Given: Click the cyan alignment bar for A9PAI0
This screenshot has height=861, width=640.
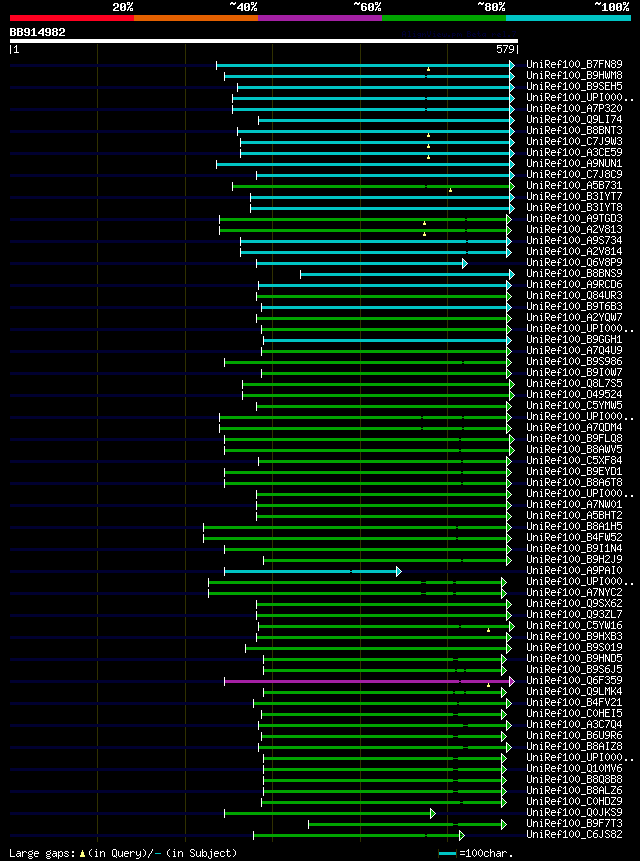Looking at the screenshot, I should point(312,572).
